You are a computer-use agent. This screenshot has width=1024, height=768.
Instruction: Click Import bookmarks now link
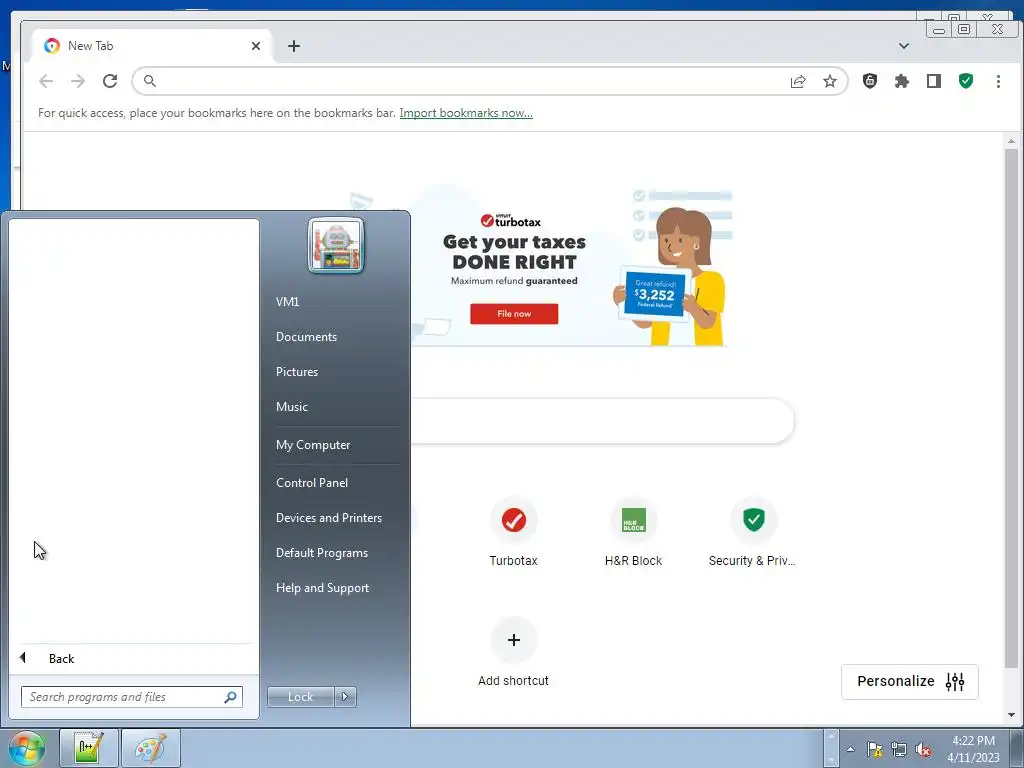(x=466, y=113)
